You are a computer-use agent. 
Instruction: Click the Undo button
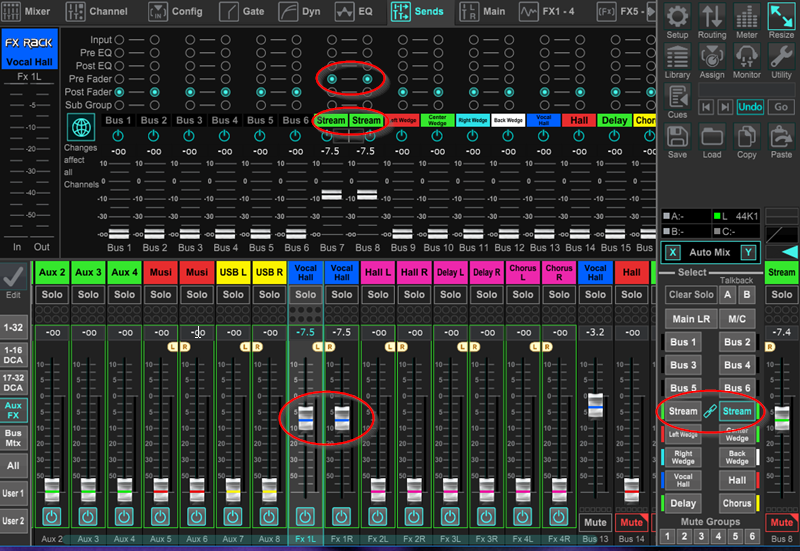point(749,107)
